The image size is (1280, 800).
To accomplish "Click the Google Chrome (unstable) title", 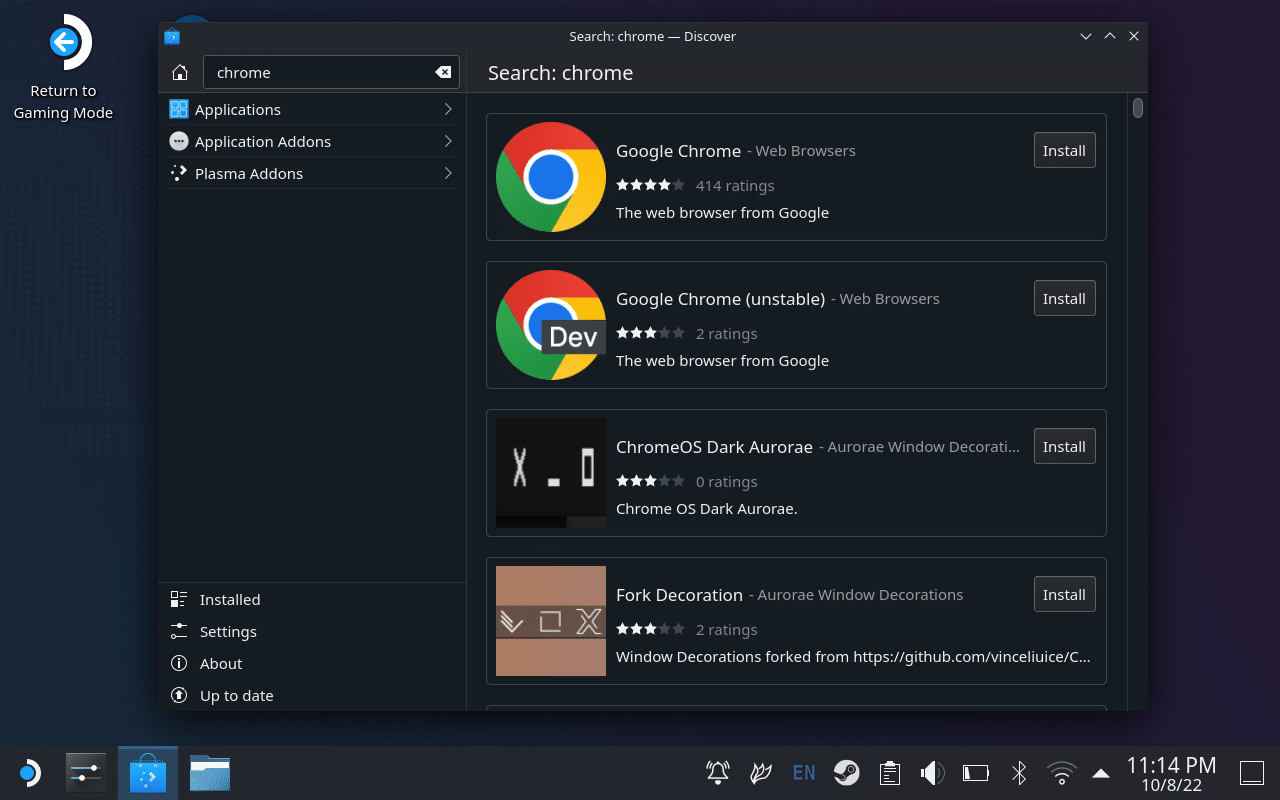I will pos(720,299).
